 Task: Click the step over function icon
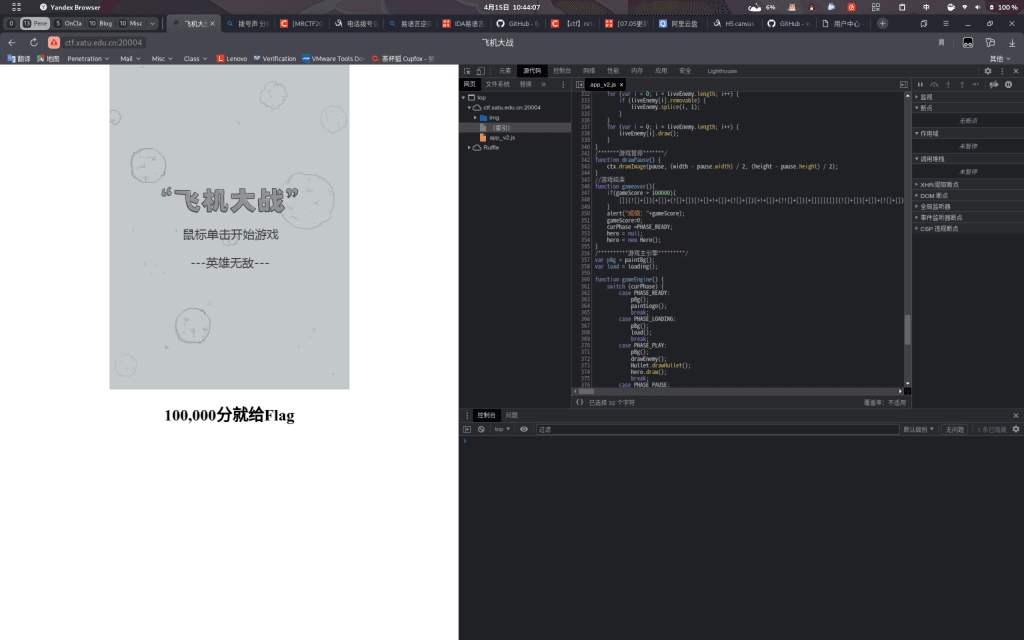tap(934, 84)
